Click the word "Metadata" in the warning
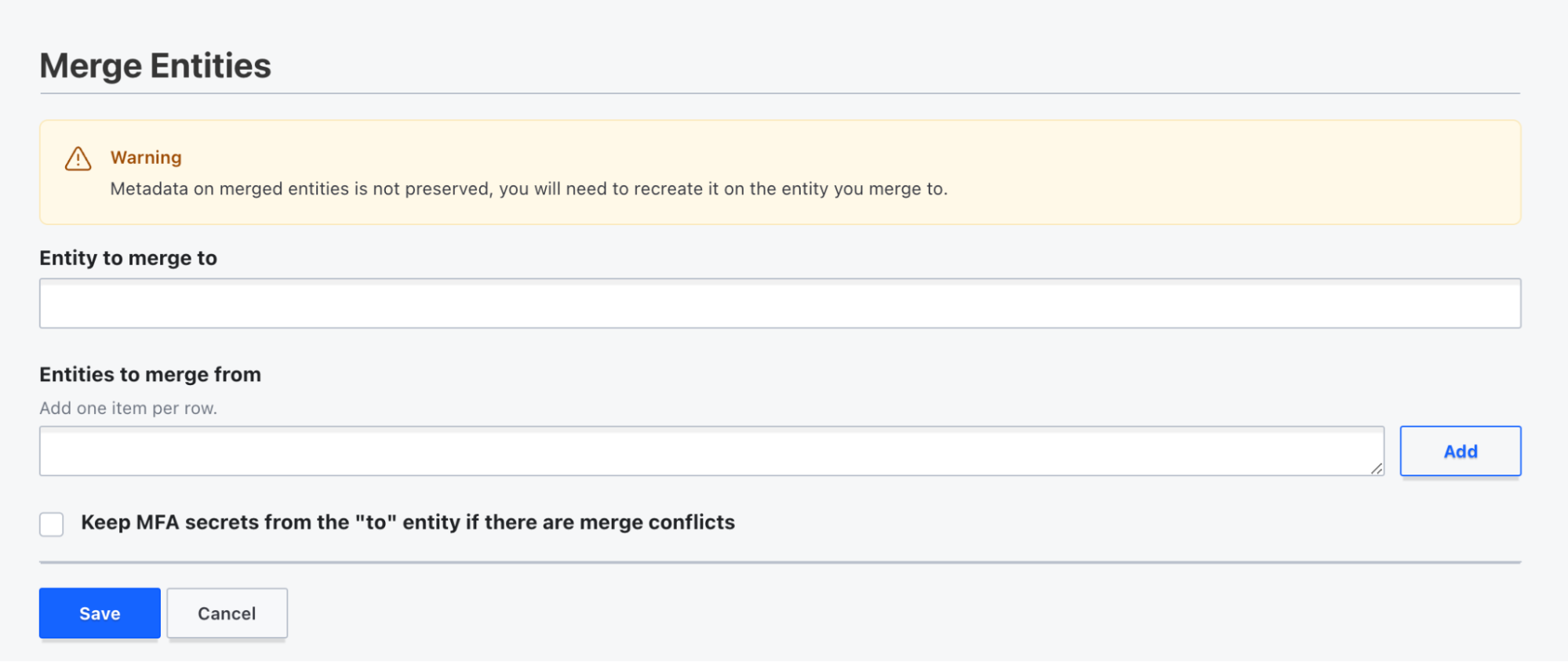This screenshot has width=1568, height=662. [x=149, y=189]
